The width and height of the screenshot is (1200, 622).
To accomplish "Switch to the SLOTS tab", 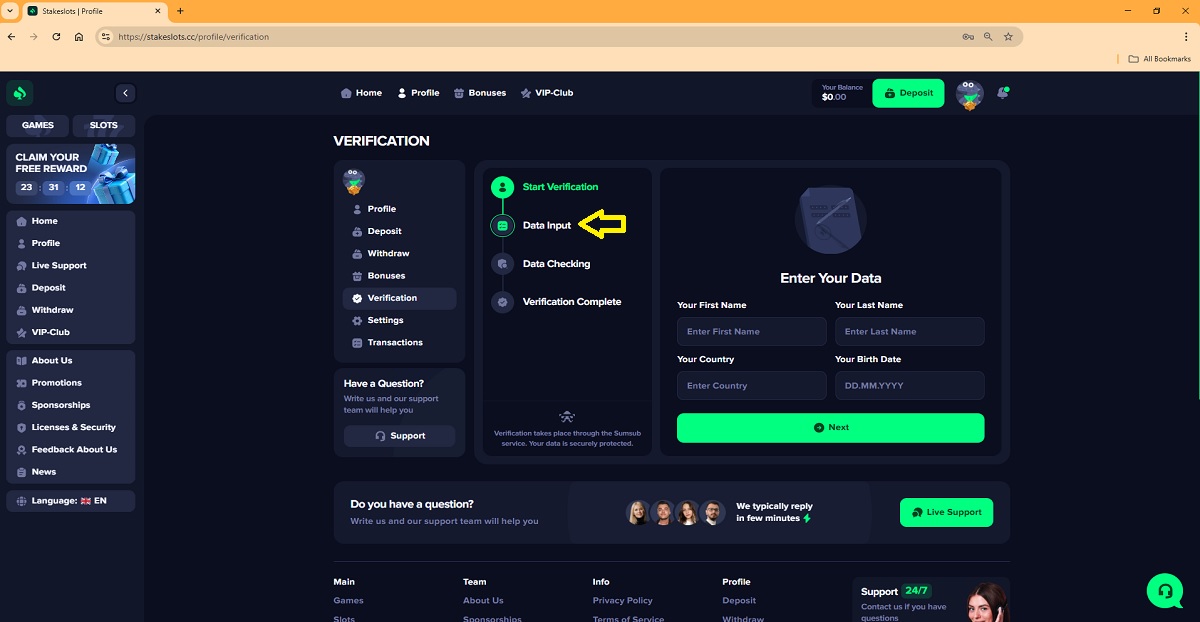I will [x=104, y=126].
